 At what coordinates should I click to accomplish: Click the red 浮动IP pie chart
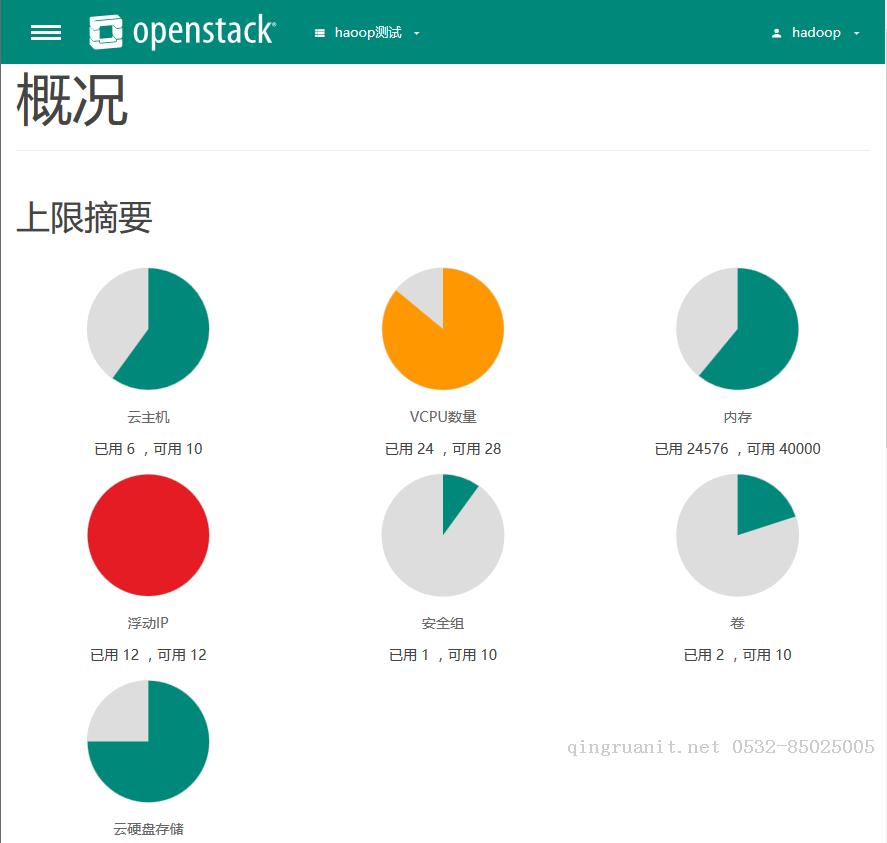click(148, 535)
